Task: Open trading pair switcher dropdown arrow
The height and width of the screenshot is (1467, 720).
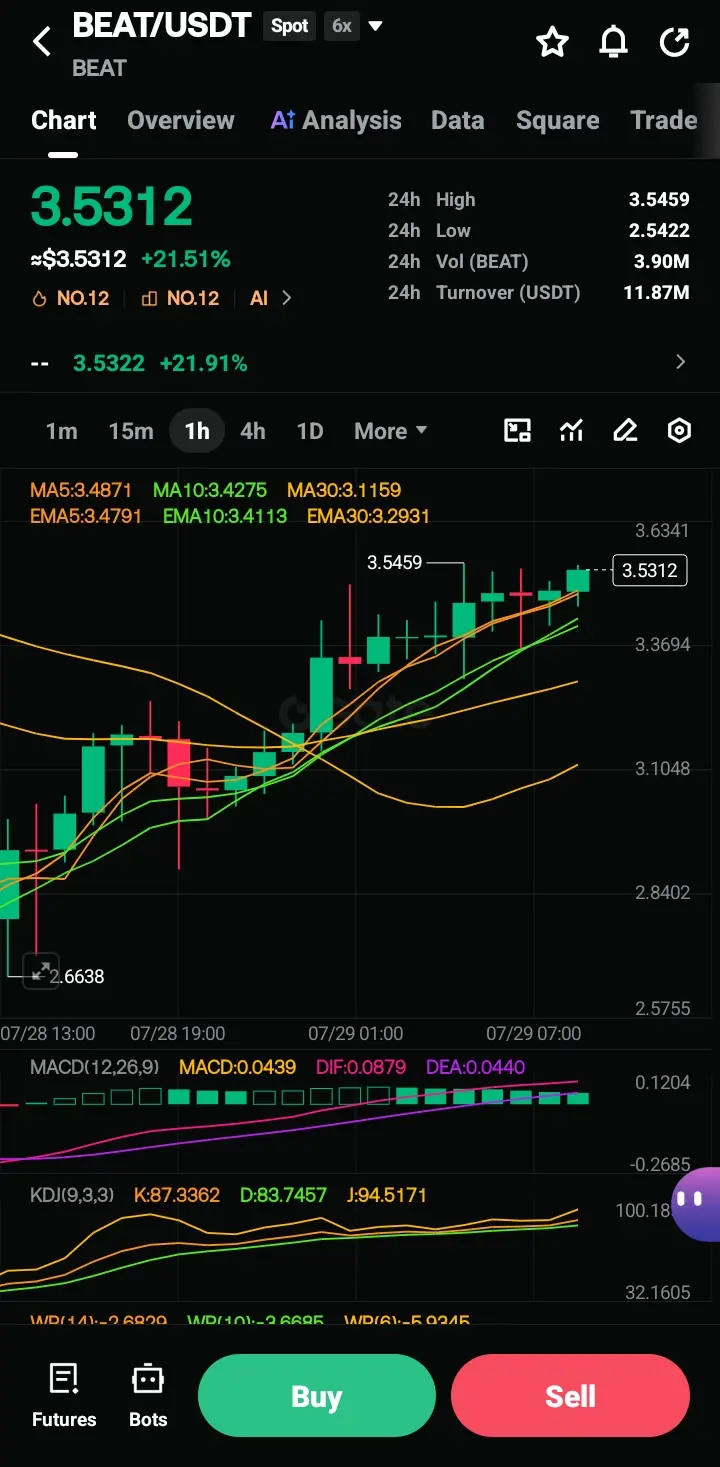Action: click(376, 26)
